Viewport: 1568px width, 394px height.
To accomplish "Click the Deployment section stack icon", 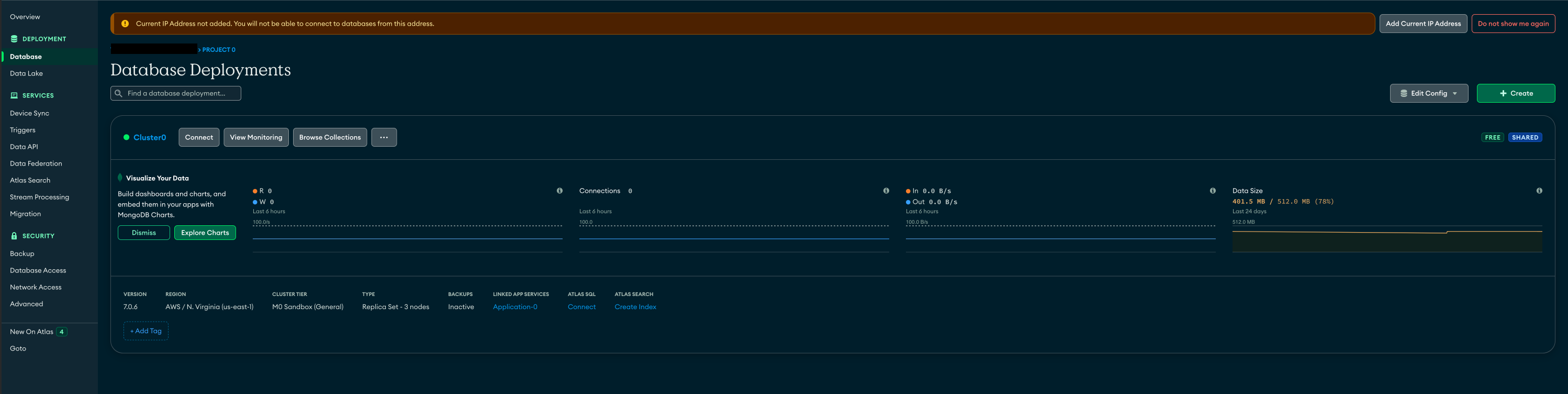I will (x=14, y=39).
